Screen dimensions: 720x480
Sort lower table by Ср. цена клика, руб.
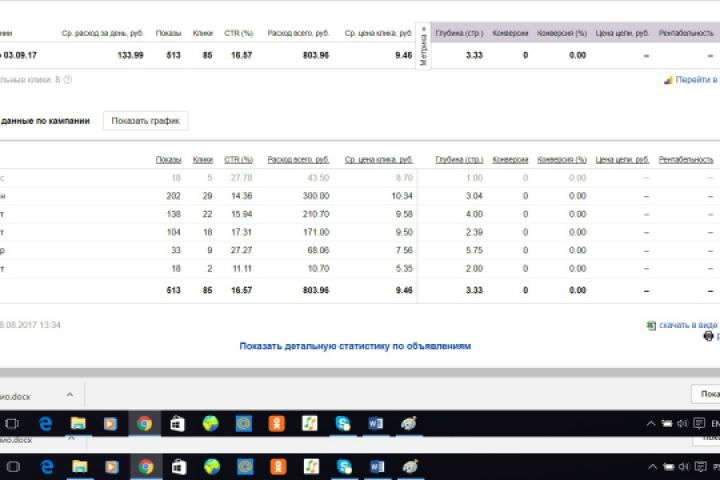tap(379, 159)
